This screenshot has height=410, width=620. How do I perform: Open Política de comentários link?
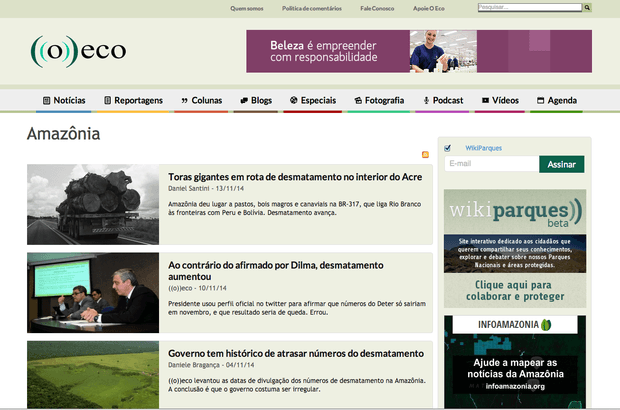click(x=312, y=8)
